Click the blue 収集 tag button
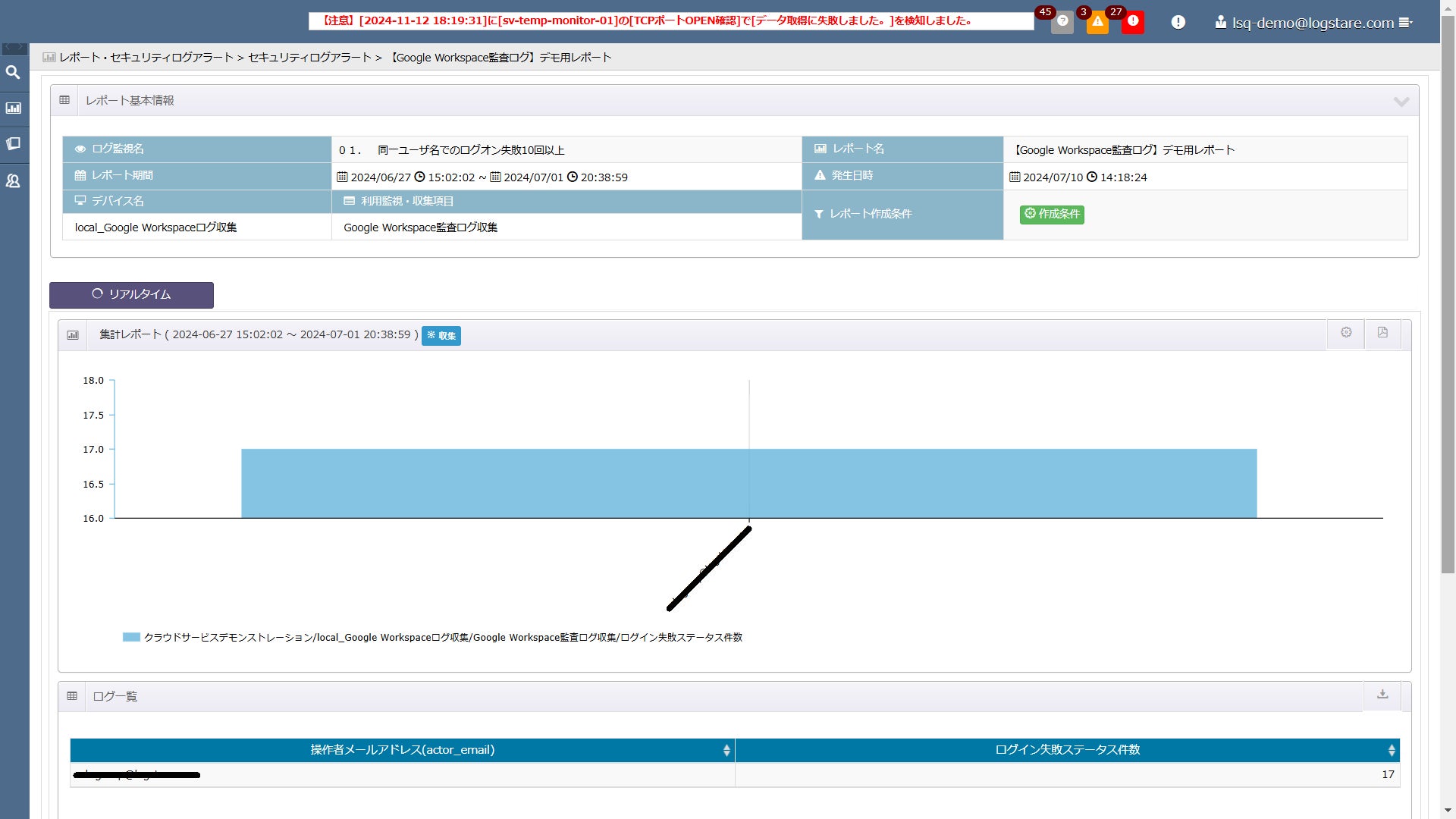The height and width of the screenshot is (819, 1456). 441,336
